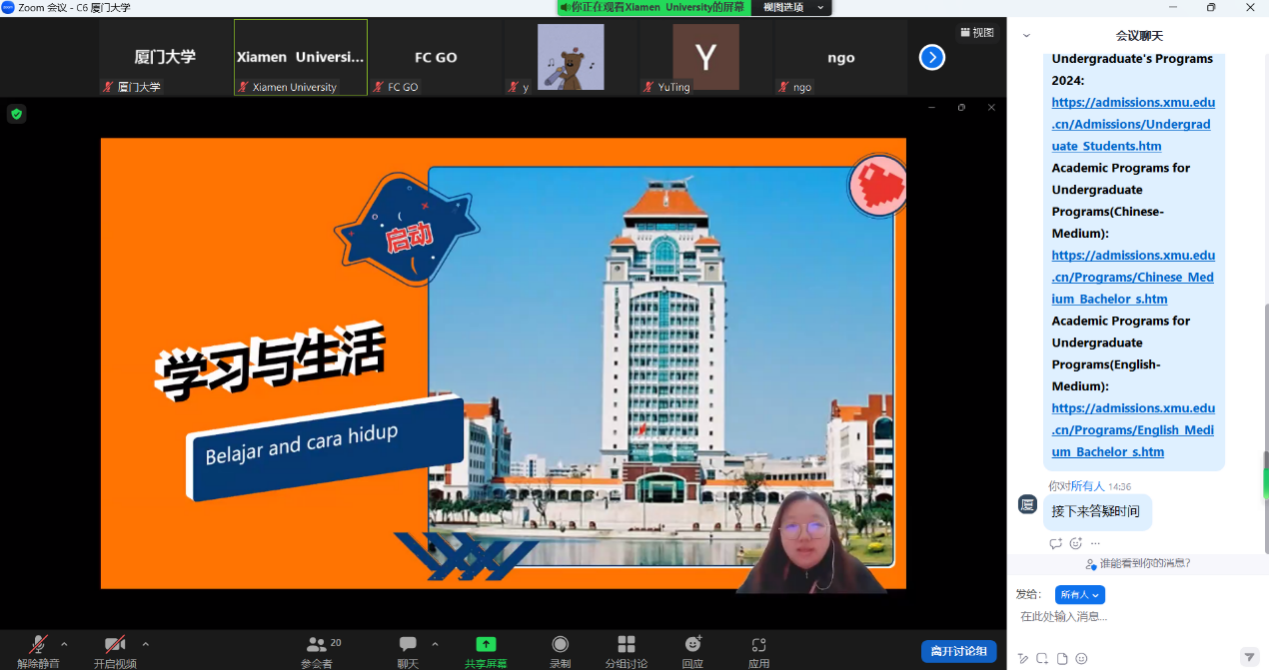Click the Record (录制) icon

560,645
